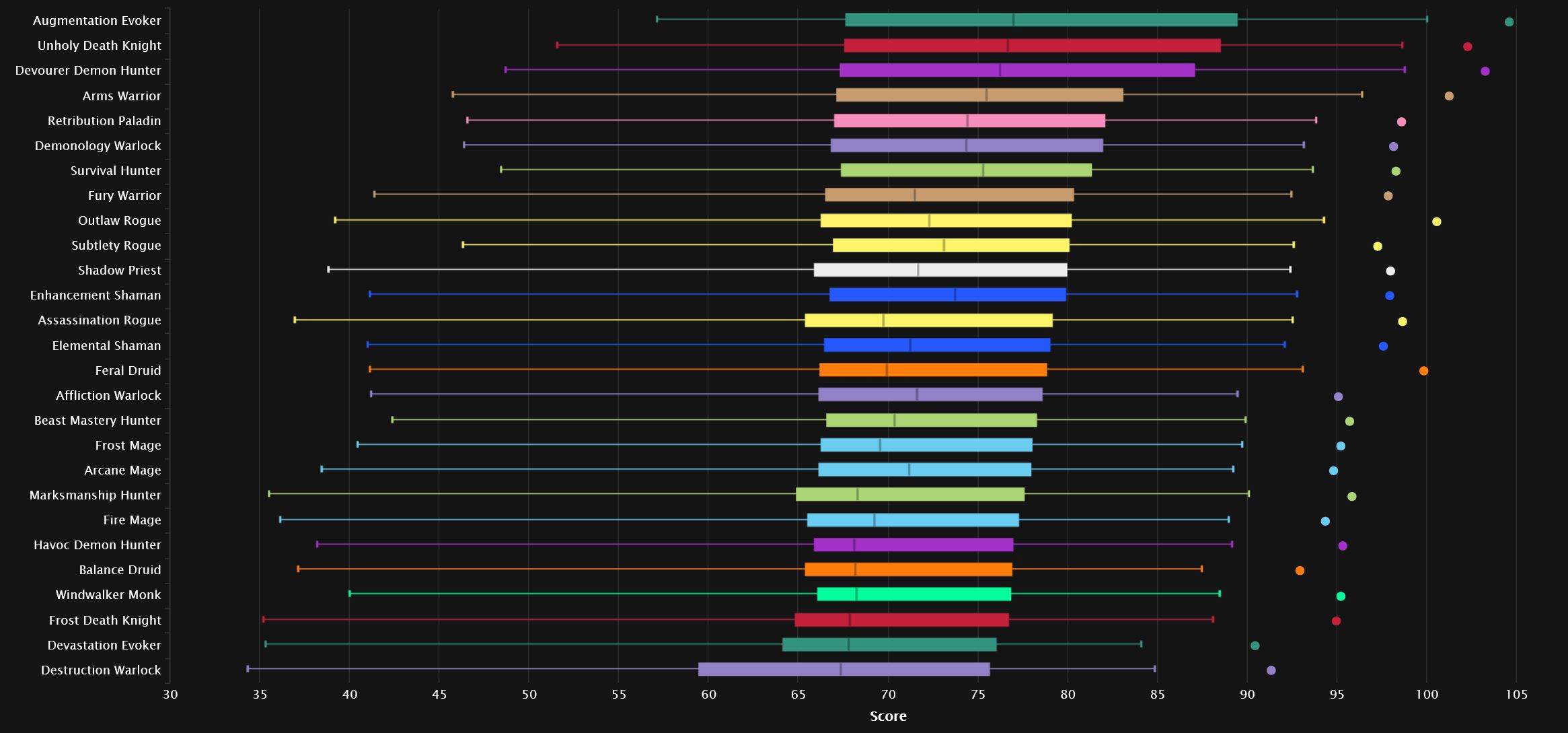
Task: Select the Arms Warrior box bar
Action: click(x=979, y=95)
